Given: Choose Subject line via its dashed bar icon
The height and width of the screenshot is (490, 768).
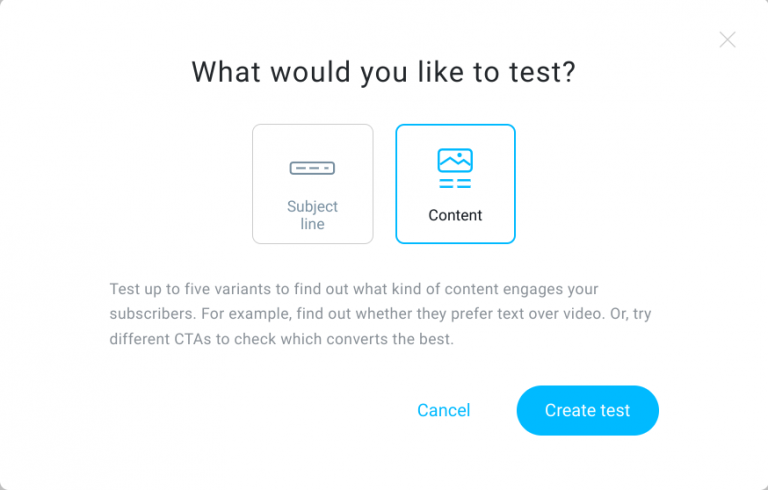Looking at the screenshot, I should 312,168.
